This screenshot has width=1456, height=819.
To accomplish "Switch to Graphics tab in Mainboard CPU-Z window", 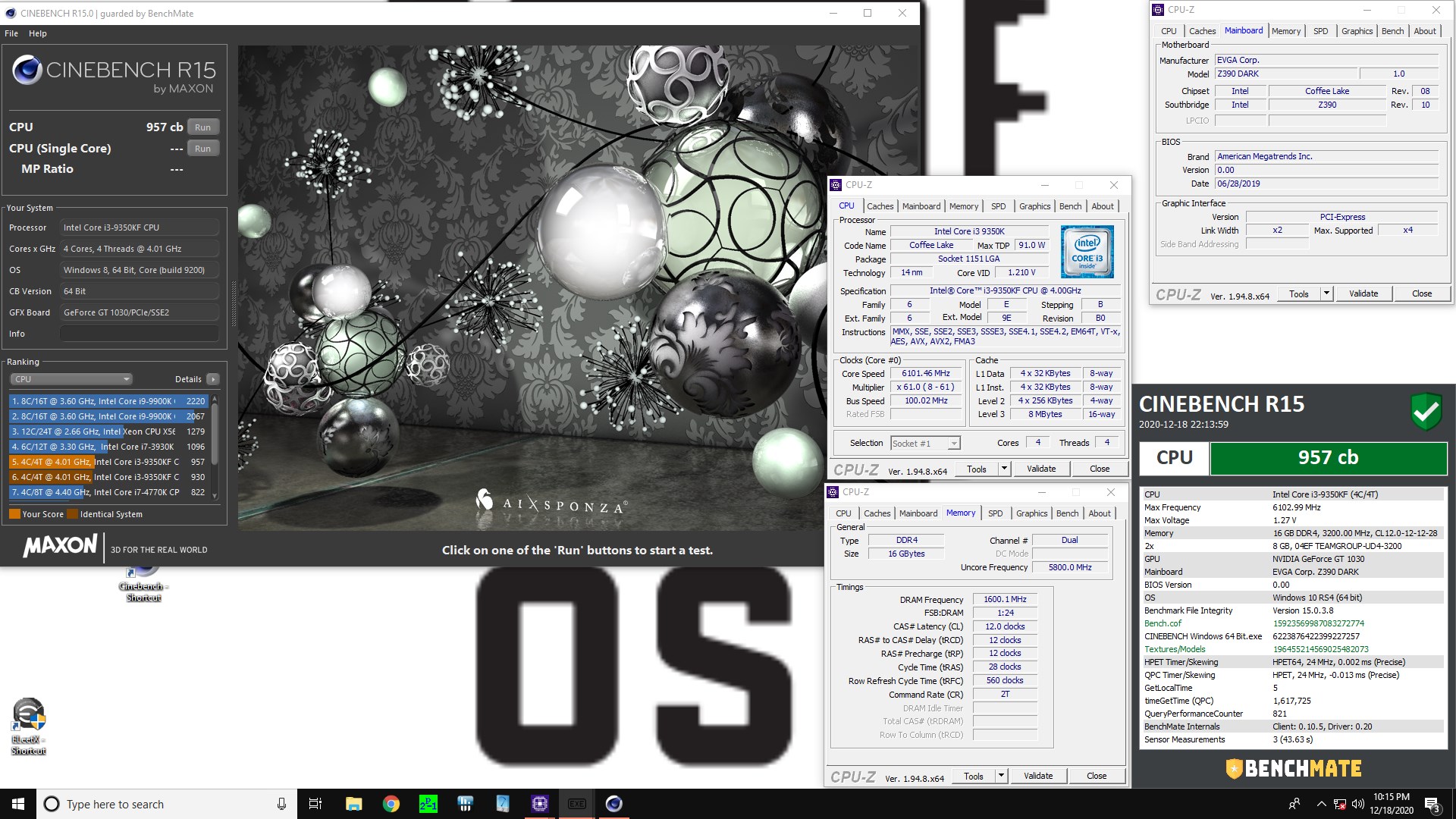I will pos(1357,31).
